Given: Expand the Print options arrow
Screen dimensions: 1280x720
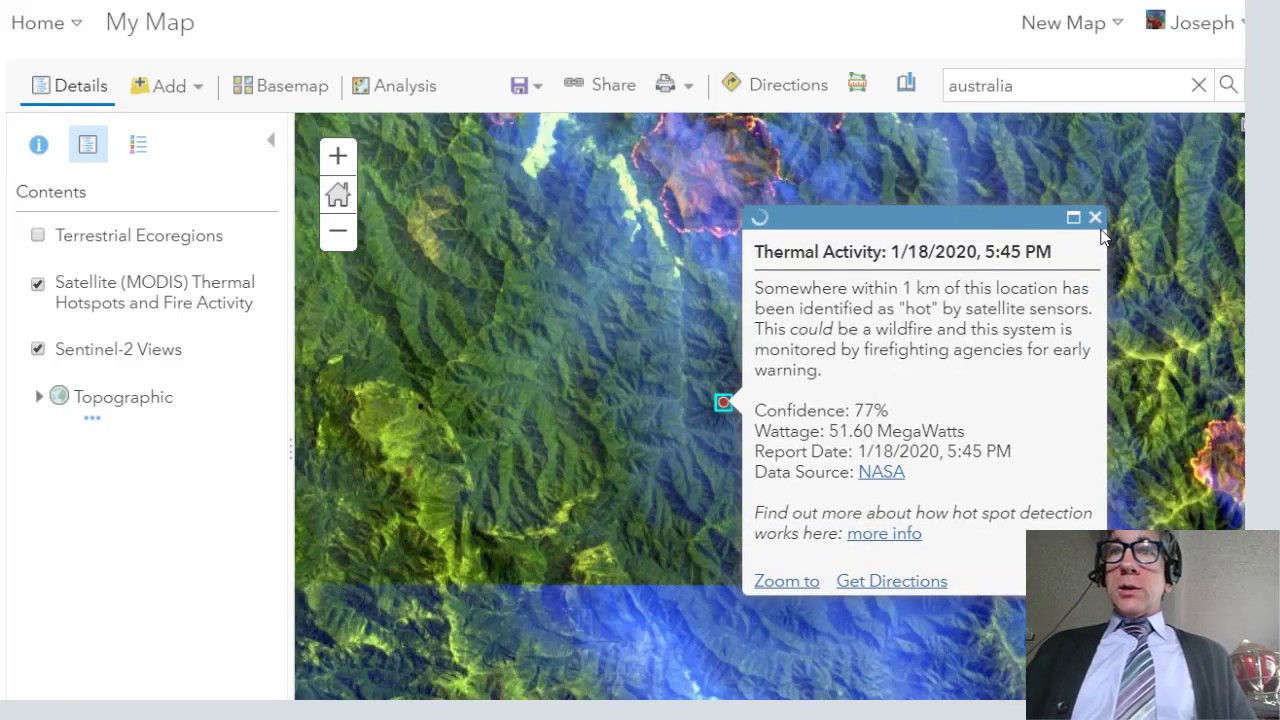Looking at the screenshot, I should 688,87.
